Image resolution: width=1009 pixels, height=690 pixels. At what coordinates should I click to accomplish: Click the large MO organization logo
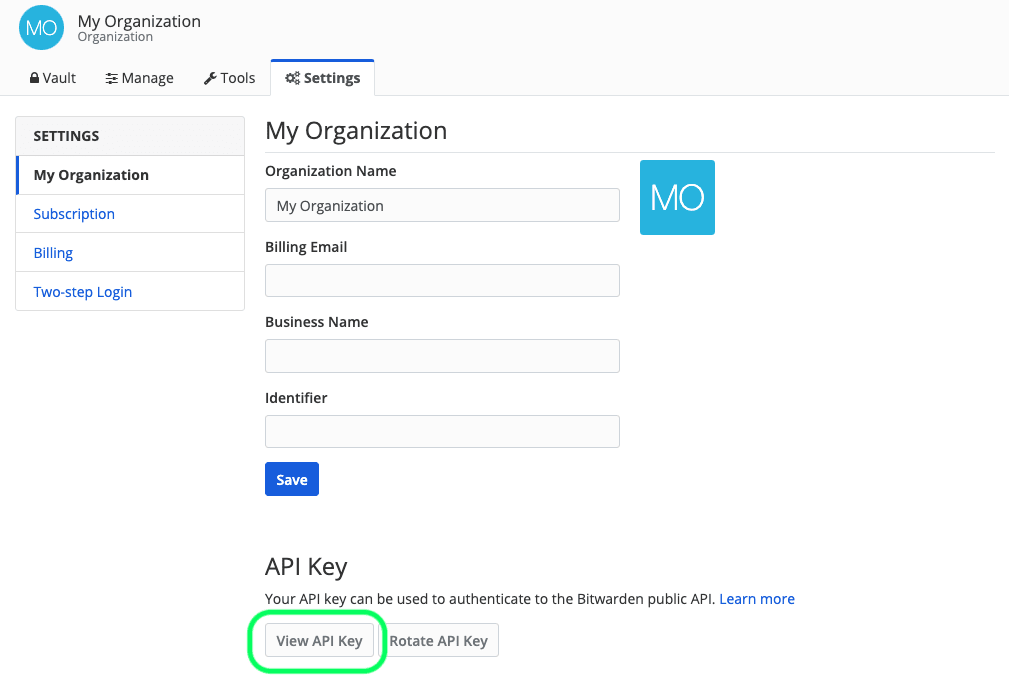[x=677, y=197]
